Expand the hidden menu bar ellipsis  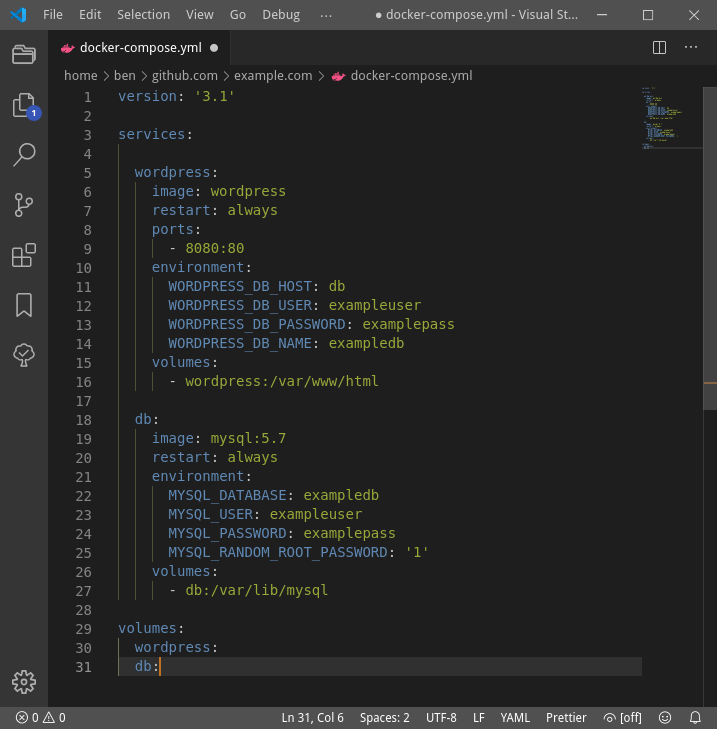click(326, 15)
